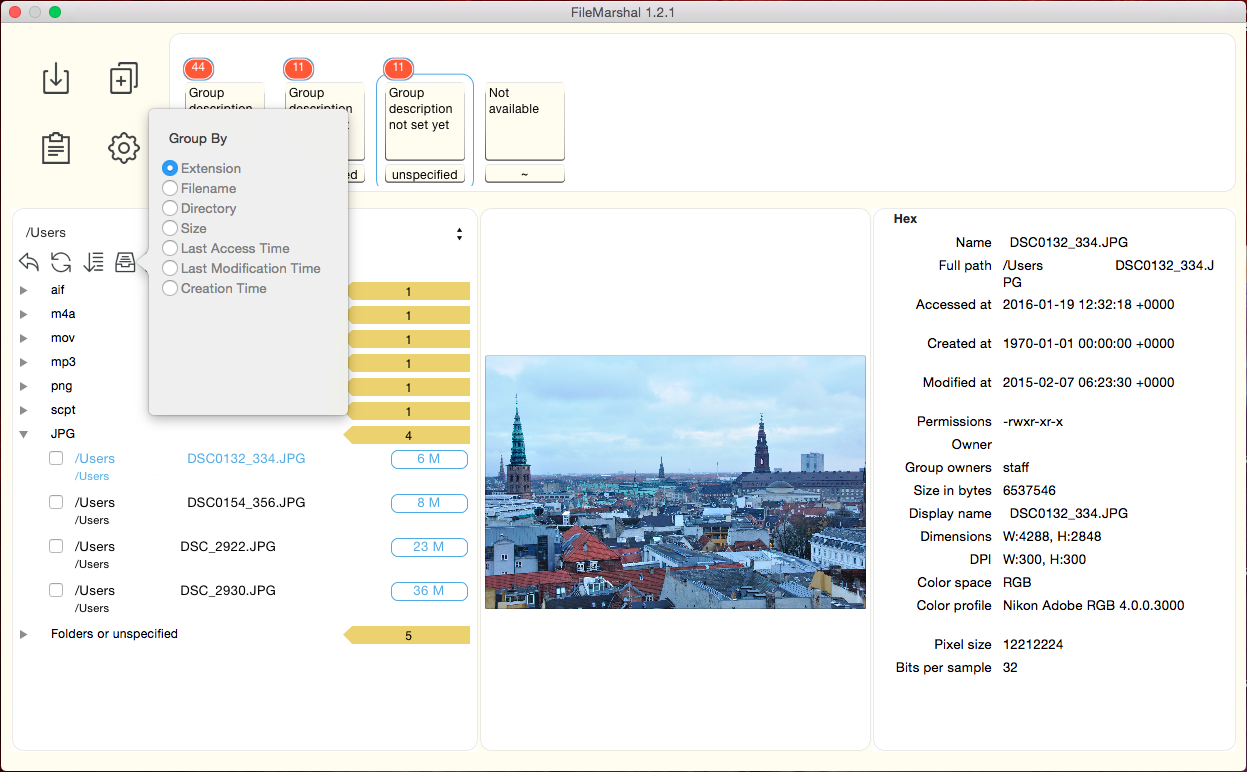1247x772 pixels.
Task: Open the /Users path selector stepper
Action: [459, 234]
